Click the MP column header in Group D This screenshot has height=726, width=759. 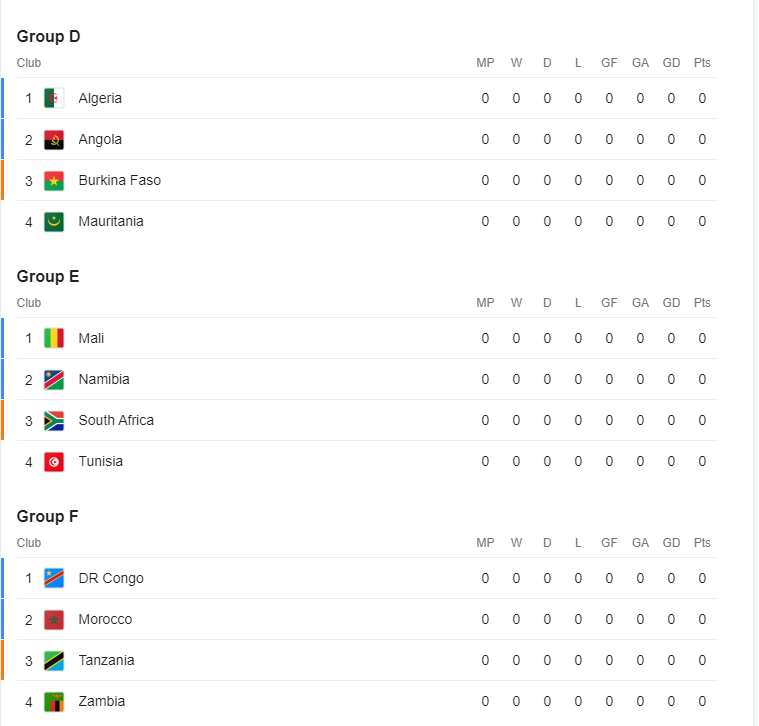pos(485,63)
